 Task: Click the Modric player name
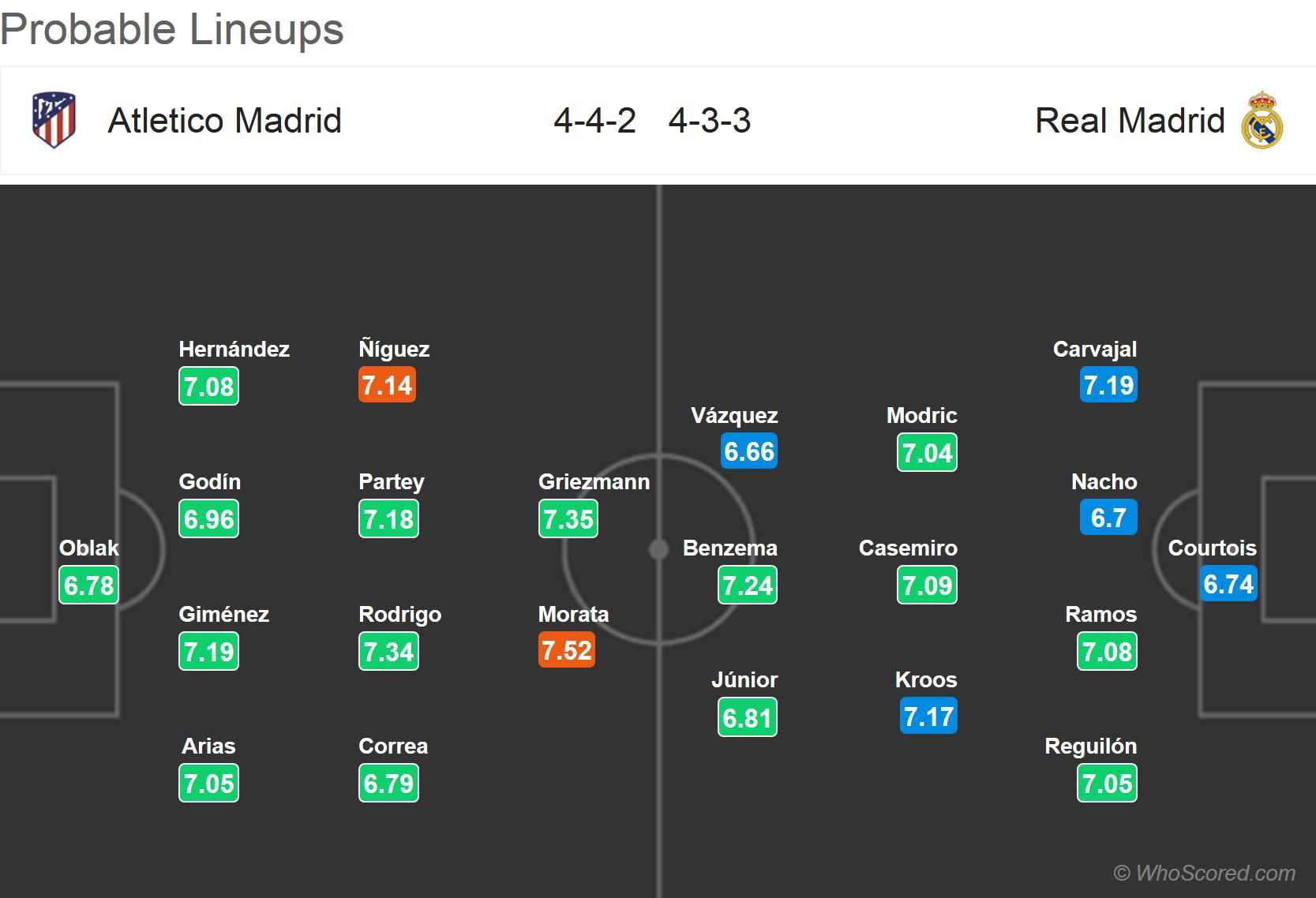click(921, 415)
